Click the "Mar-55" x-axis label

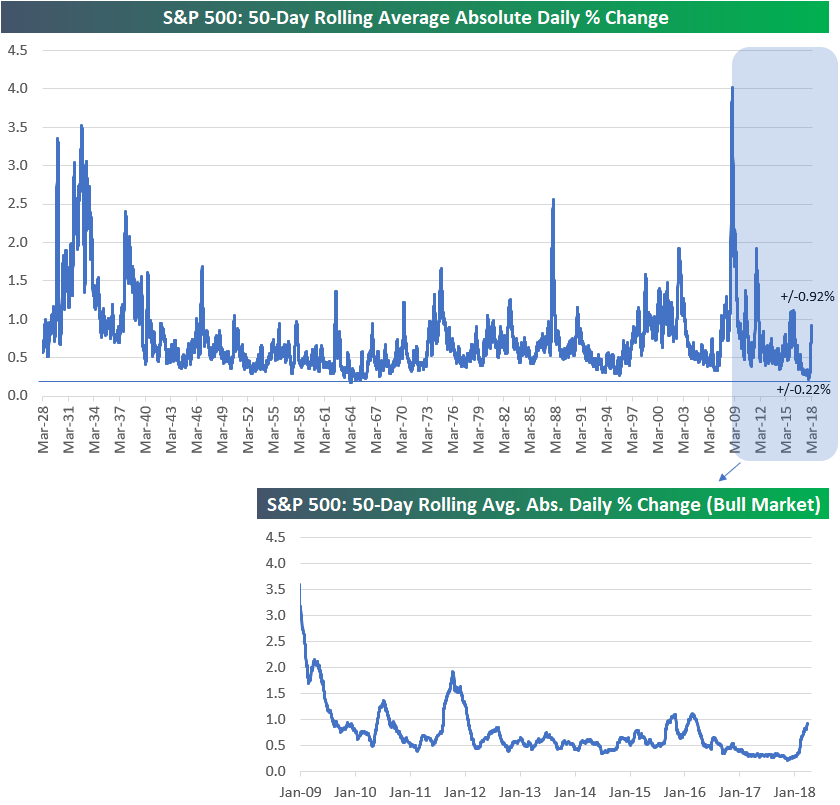(x=274, y=430)
